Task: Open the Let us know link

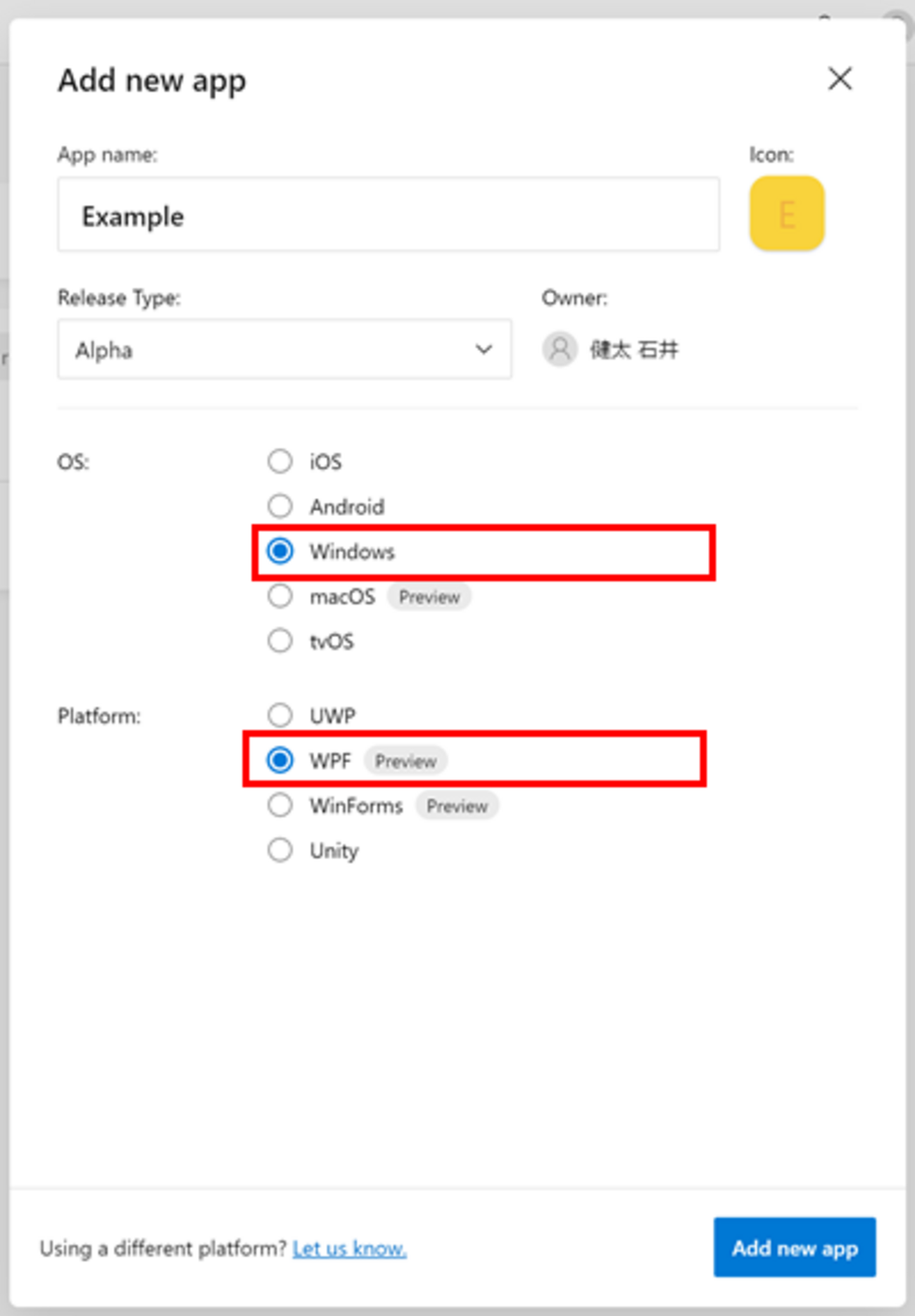Action: pyautogui.click(x=349, y=1249)
